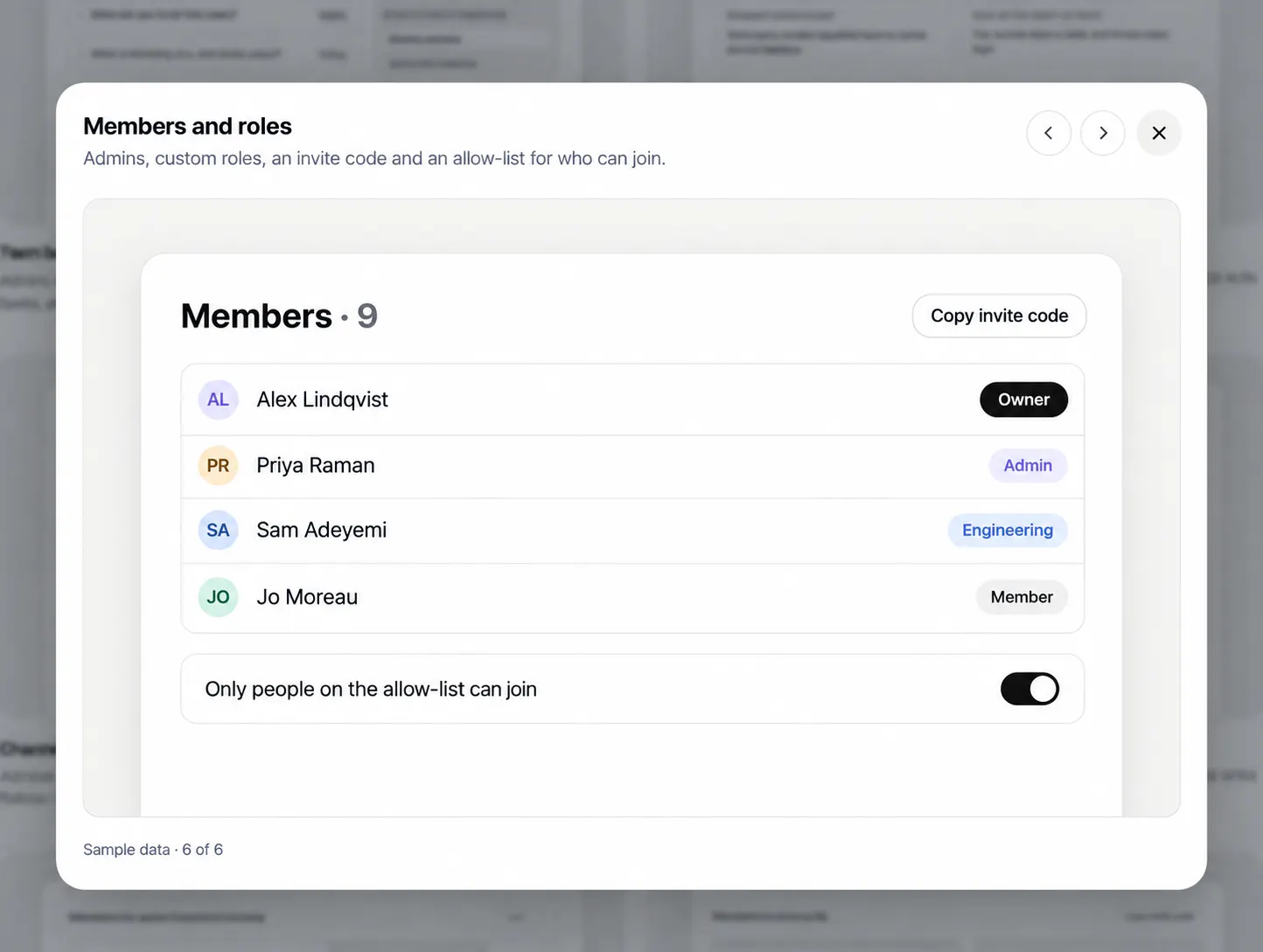1263x952 pixels.
Task: Click the 'Only people on the allow-list can join' label
Action: click(x=371, y=689)
